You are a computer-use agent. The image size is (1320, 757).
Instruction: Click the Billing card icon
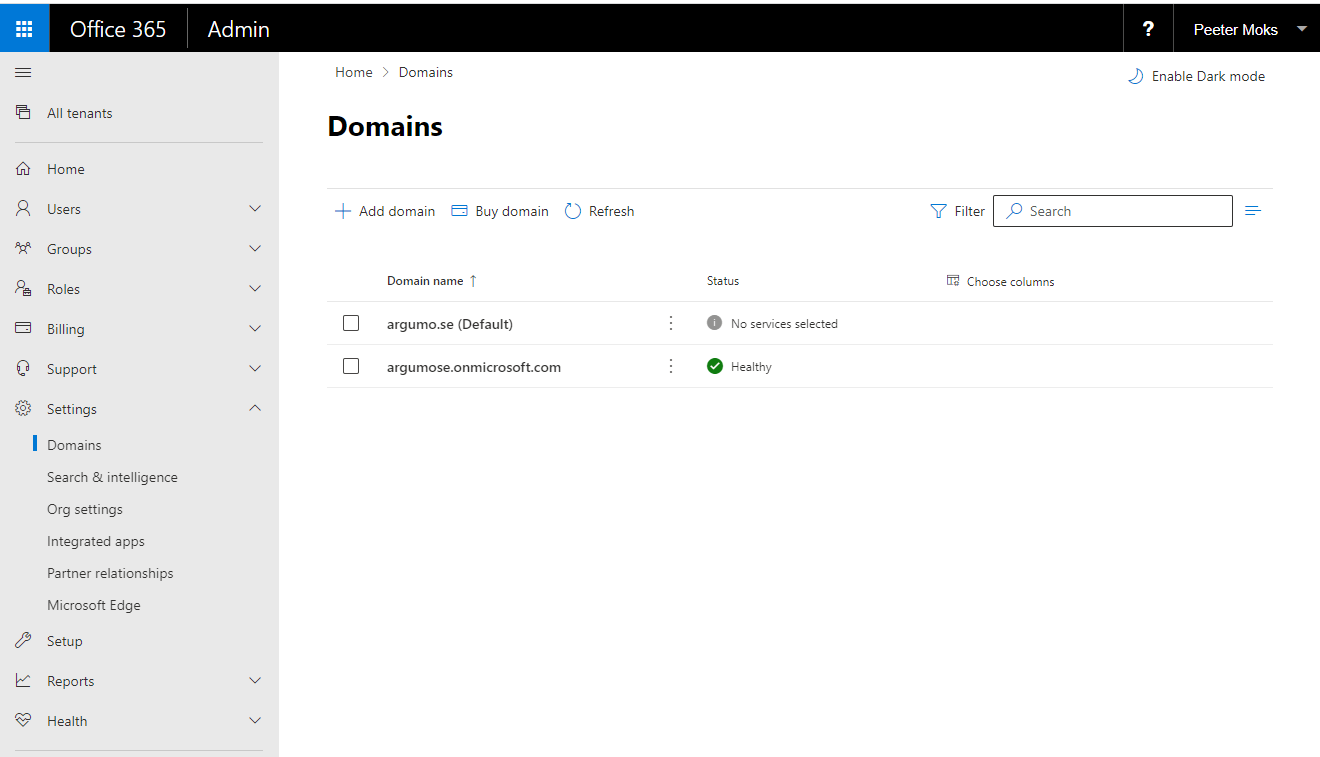[23, 328]
